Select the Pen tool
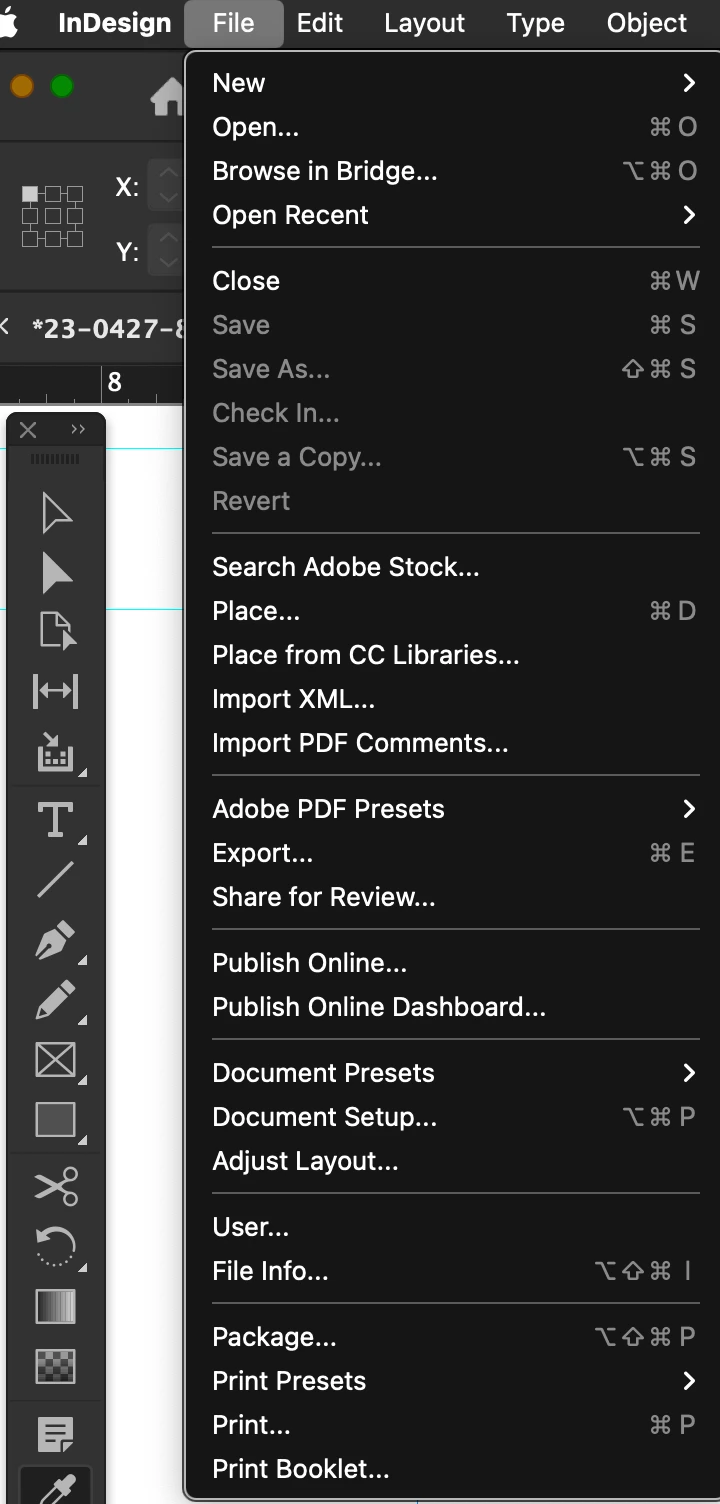The width and height of the screenshot is (720, 1504). click(56, 941)
